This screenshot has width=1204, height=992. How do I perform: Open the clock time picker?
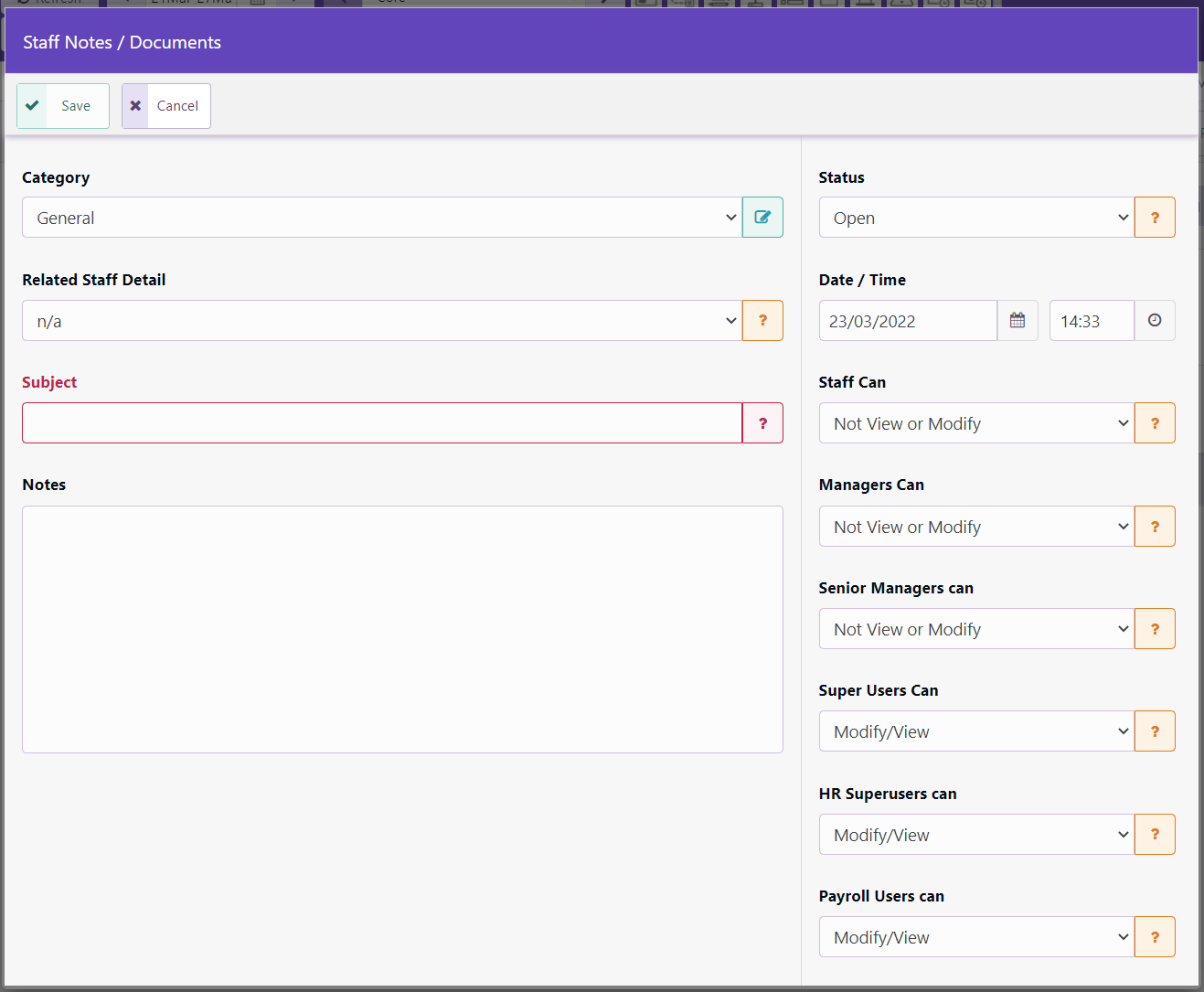coord(1155,321)
